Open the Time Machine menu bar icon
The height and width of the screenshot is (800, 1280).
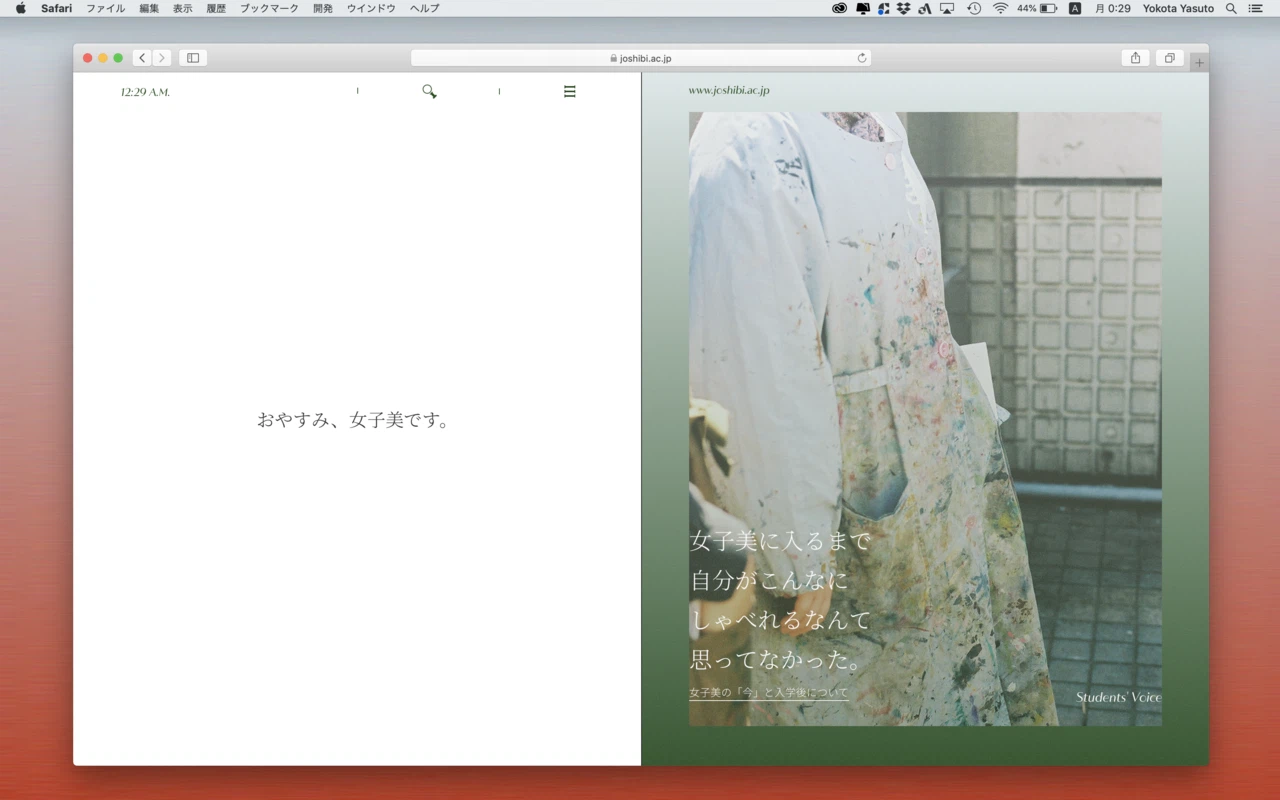972,8
